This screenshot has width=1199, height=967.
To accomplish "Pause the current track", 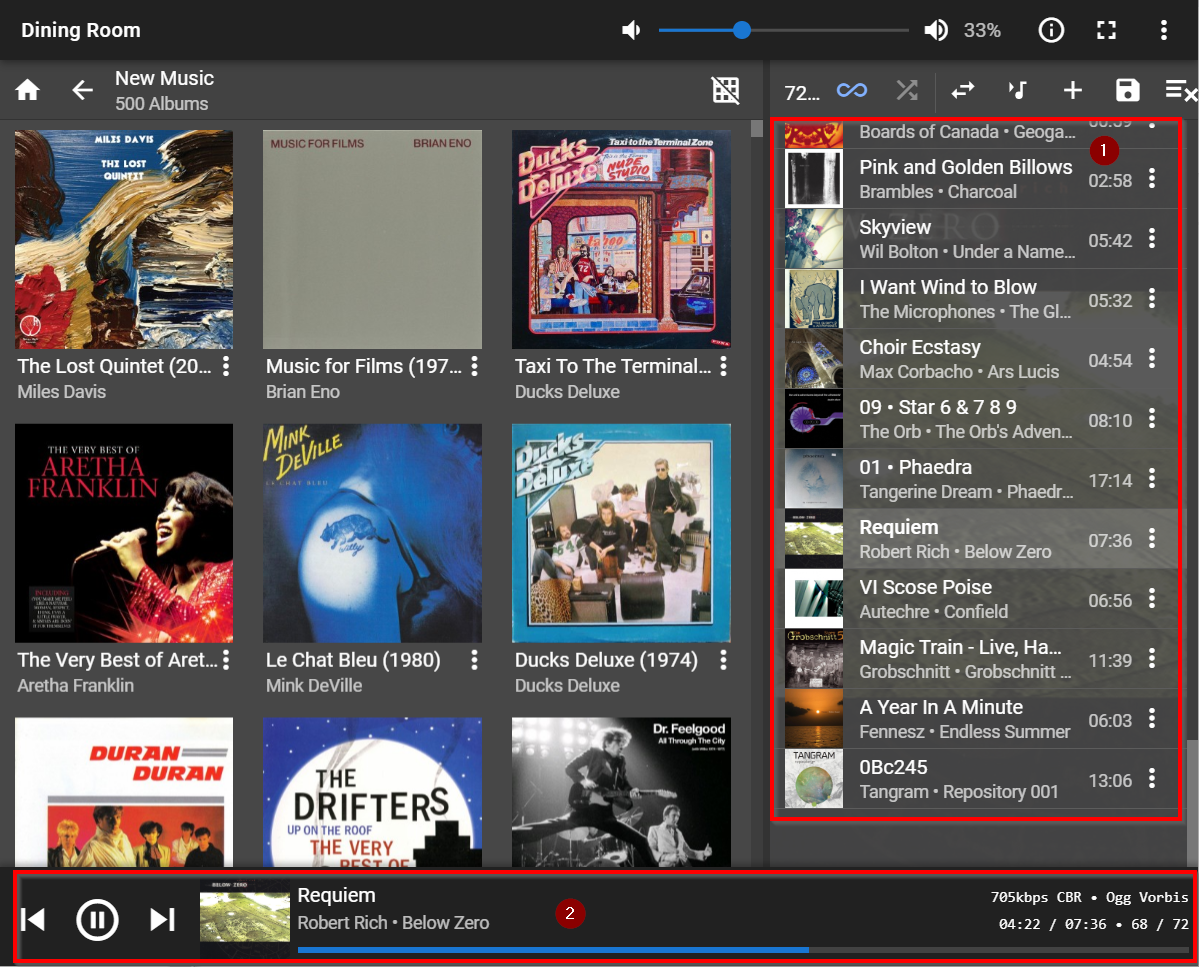I will tap(98, 919).
